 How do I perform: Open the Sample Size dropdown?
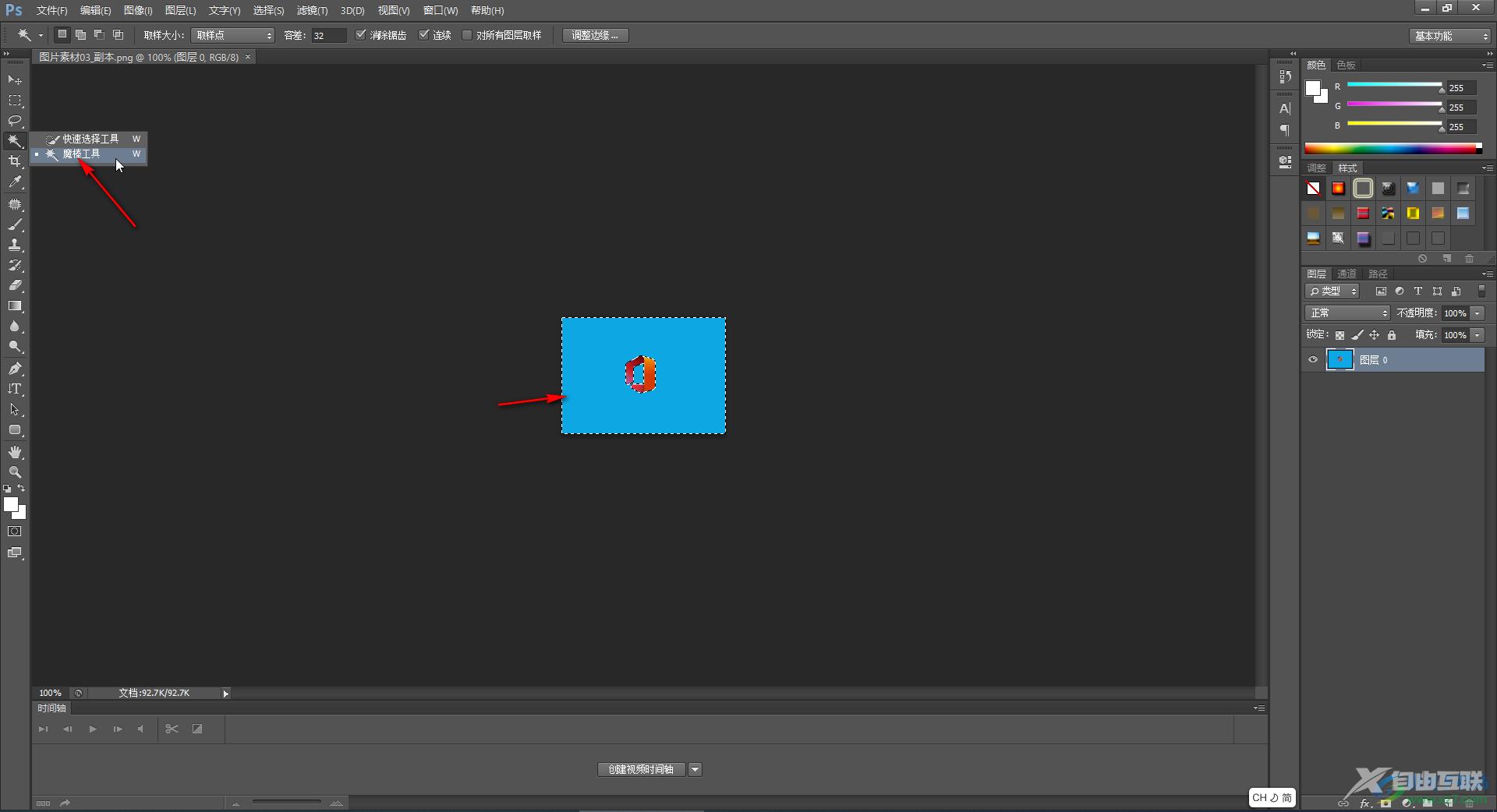coord(233,35)
